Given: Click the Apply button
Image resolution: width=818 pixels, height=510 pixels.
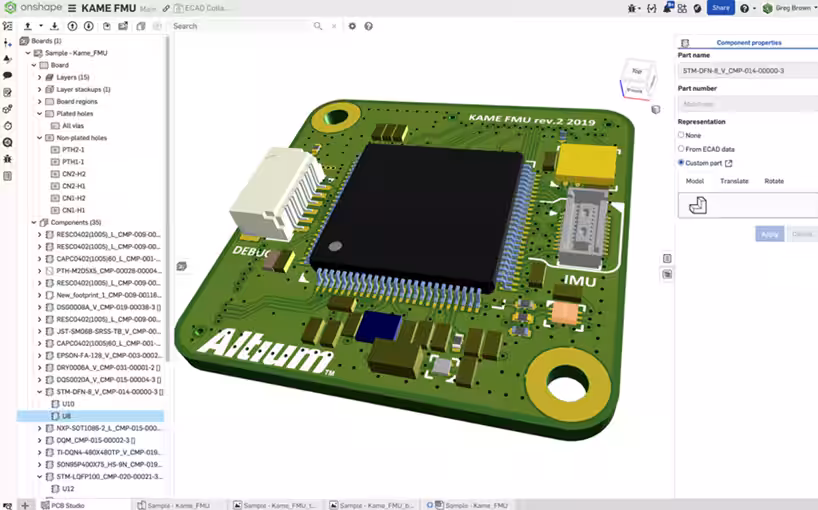Looking at the screenshot, I should pos(769,234).
